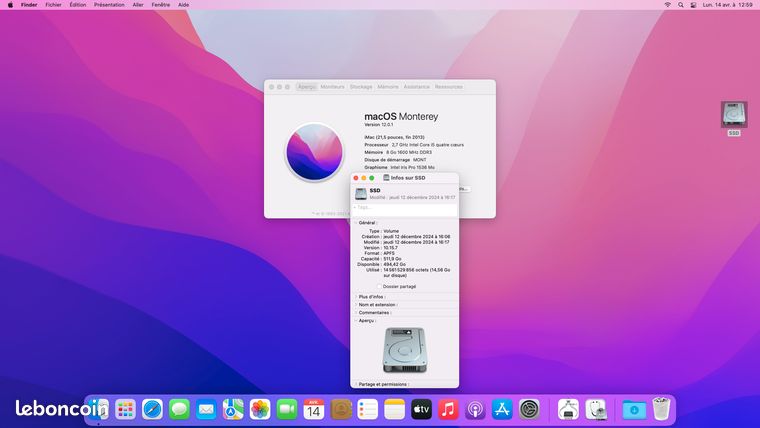This screenshot has width=760, height=428.
Task: Open the Fichier menu
Action: point(53,5)
